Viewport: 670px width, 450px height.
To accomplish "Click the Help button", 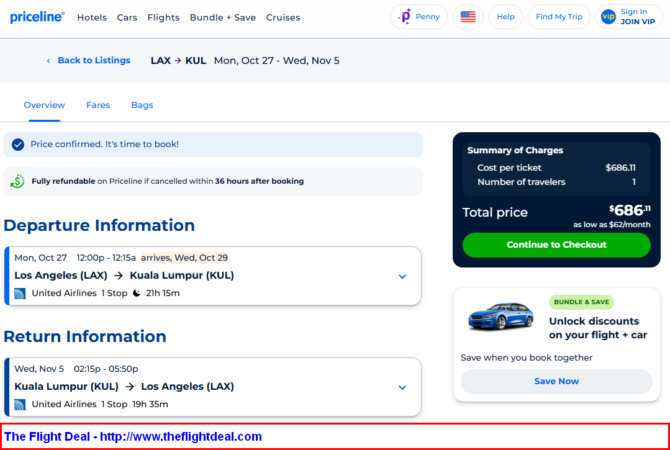I will pos(505,17).
